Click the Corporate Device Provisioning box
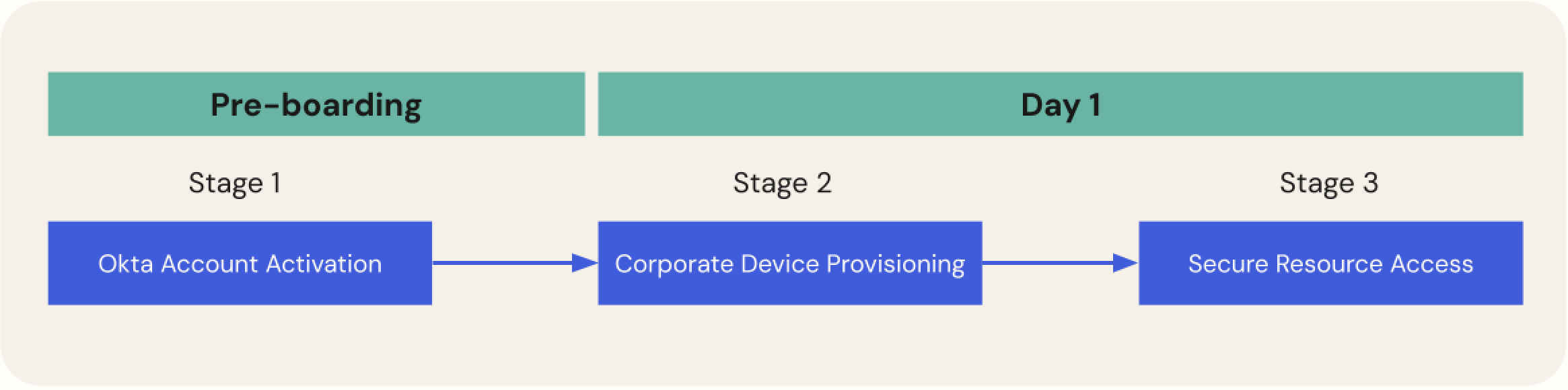 tap(790, 263)
